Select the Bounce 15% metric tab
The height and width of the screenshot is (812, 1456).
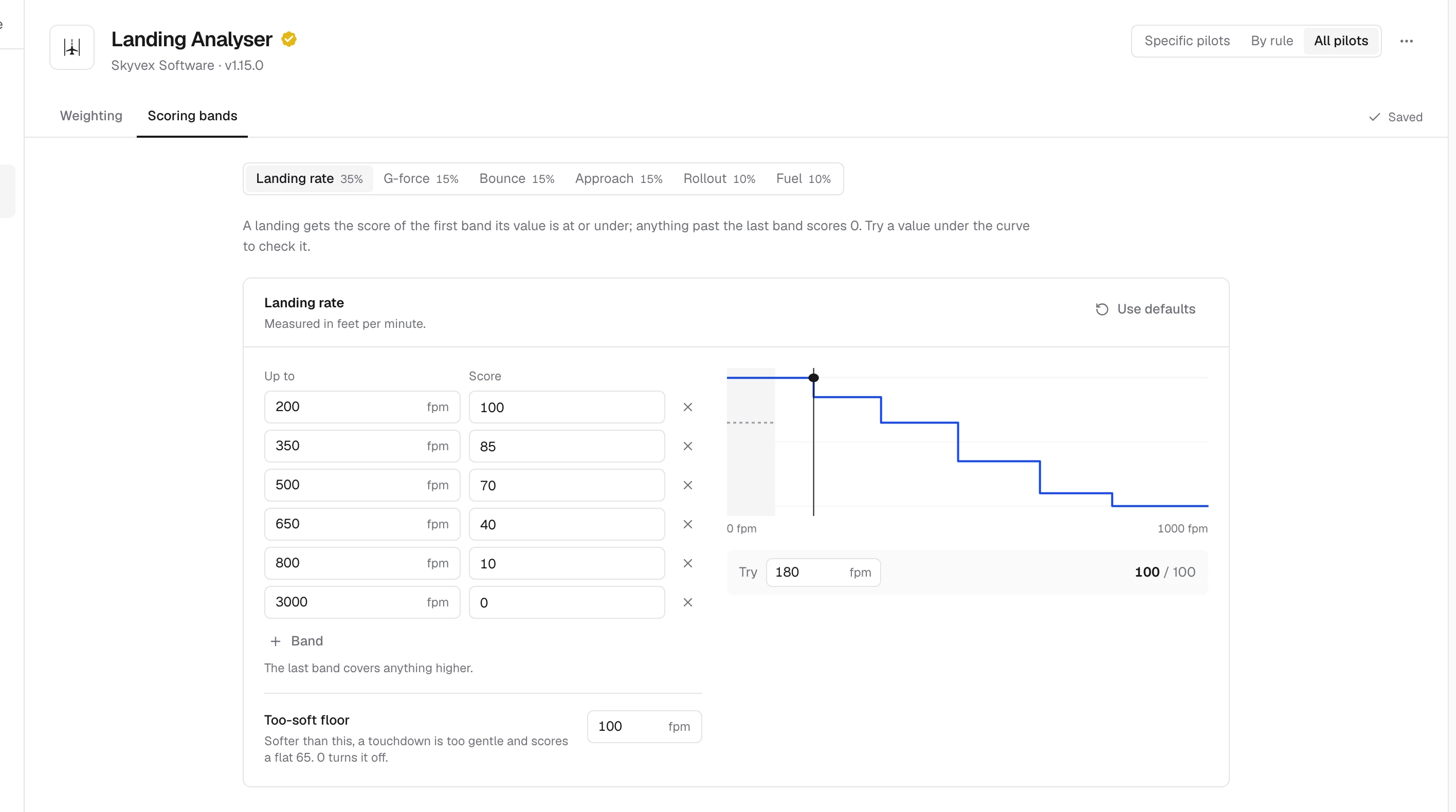point(517,178)
